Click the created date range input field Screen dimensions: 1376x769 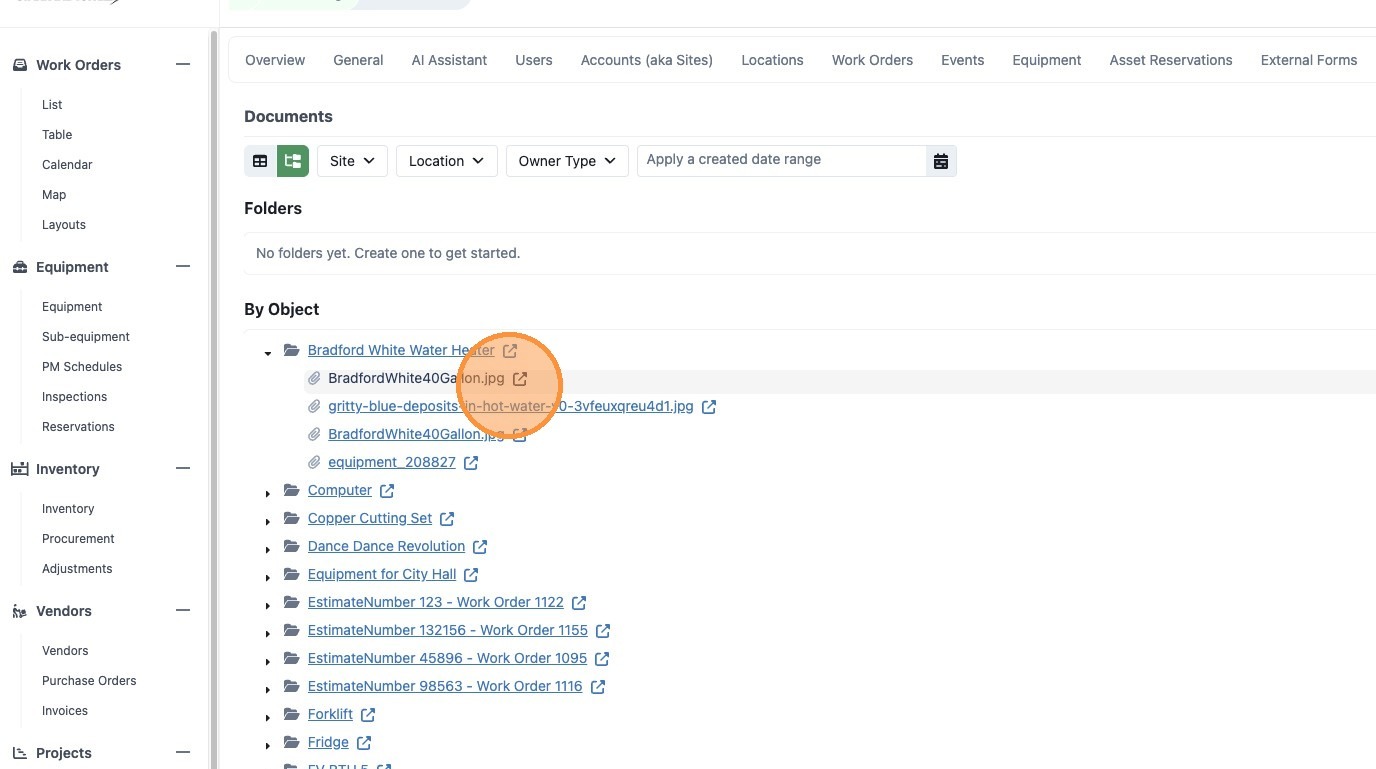click(782, 161)
